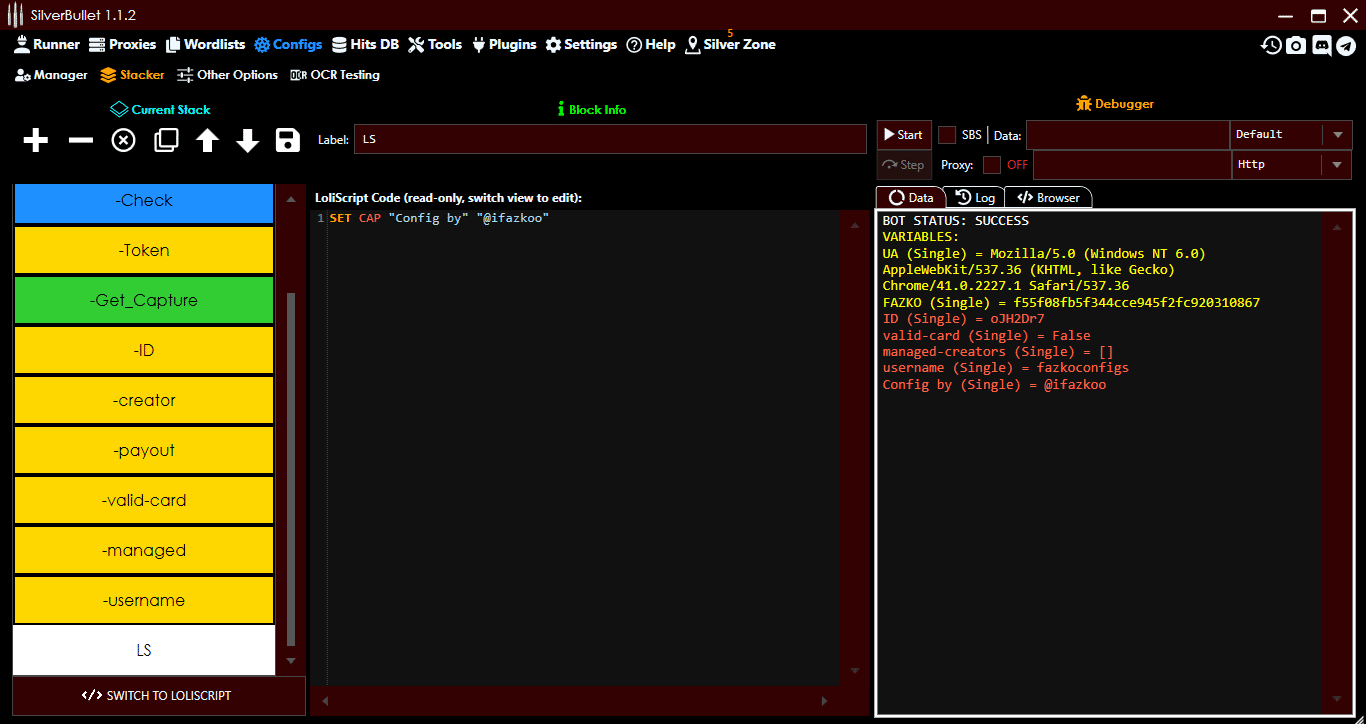Move the selected block up
The image size is (1366, 724).
click(x=206, y=140)
